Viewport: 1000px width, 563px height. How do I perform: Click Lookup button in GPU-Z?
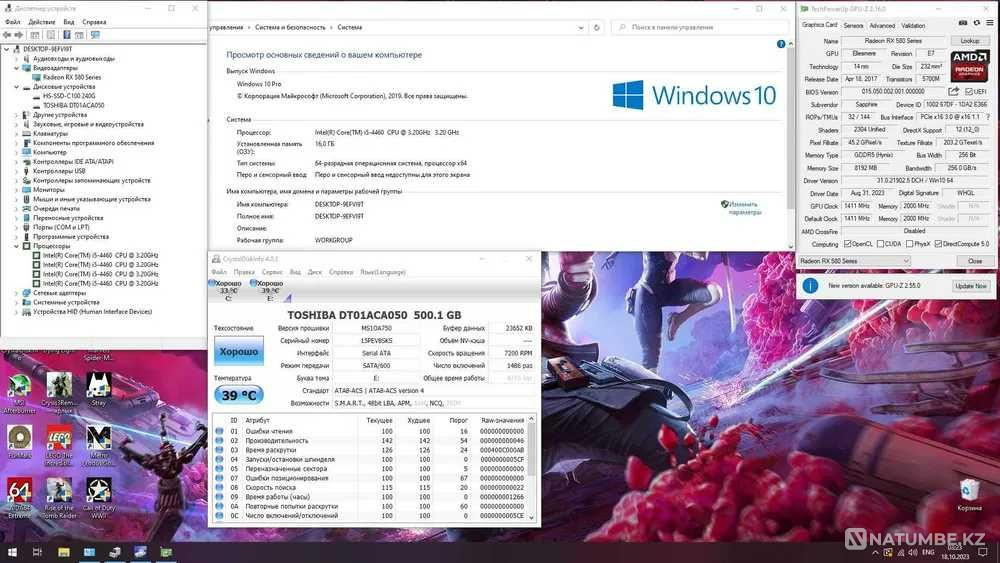[970, 41]
